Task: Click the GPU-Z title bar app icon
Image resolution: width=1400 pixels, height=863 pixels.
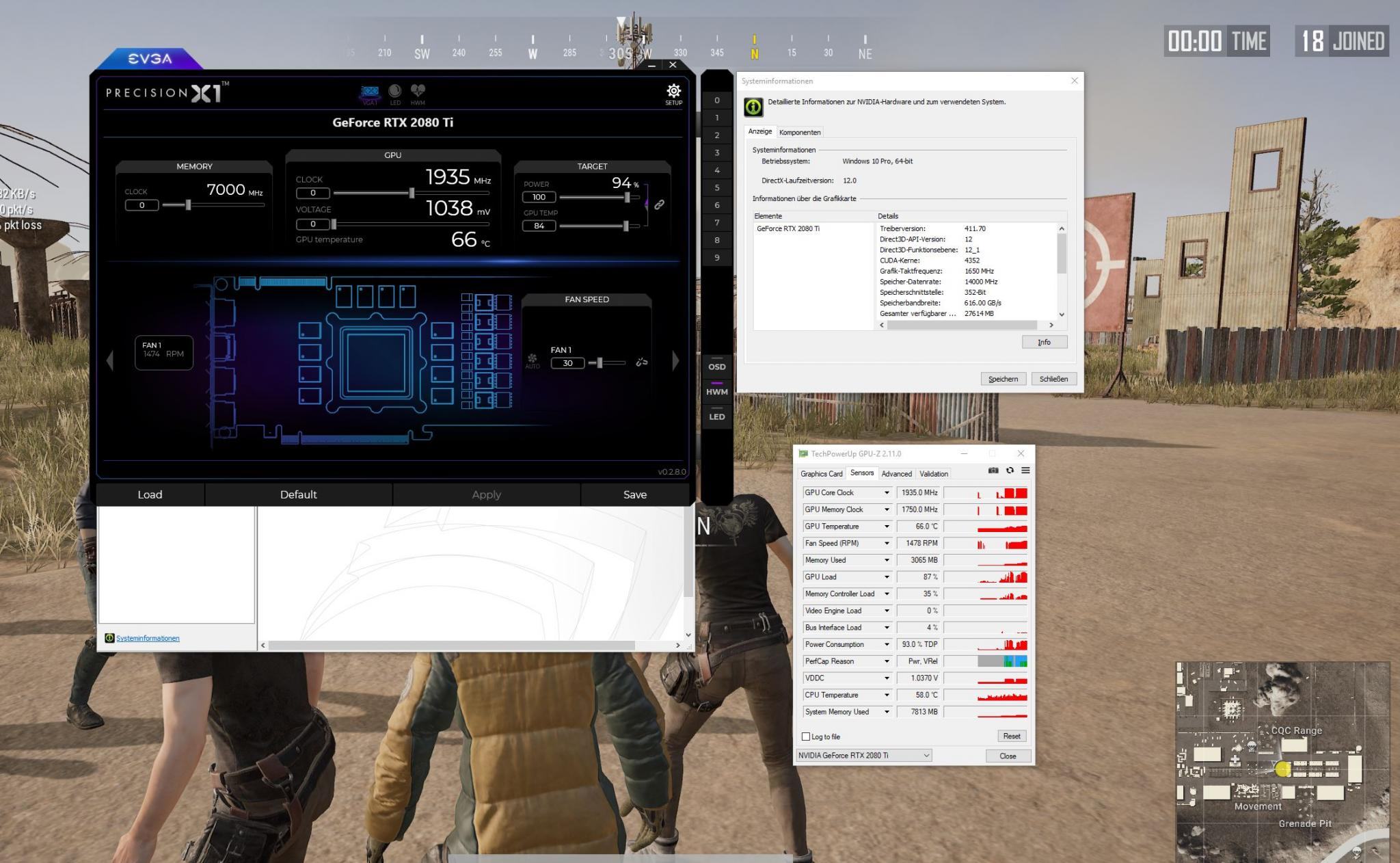Action: 803,453
